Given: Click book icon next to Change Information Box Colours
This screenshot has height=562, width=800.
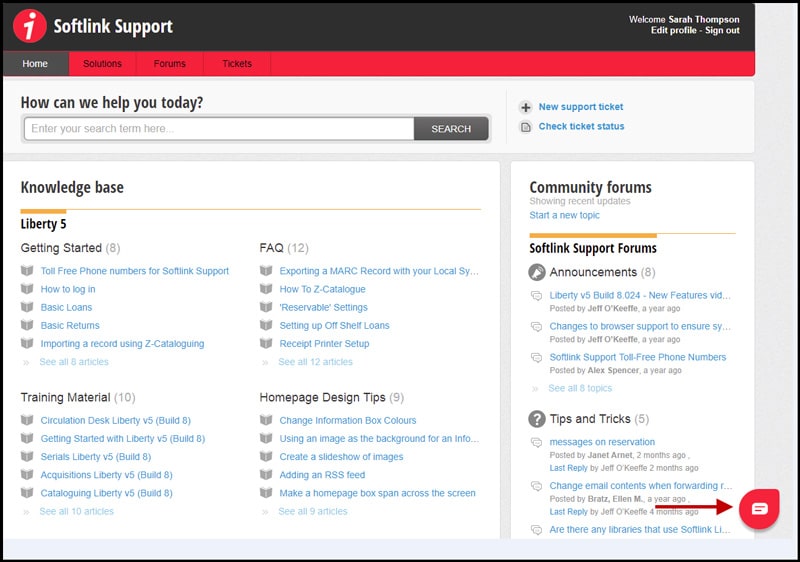Looking at the screenshot, I should click(266, 420).
